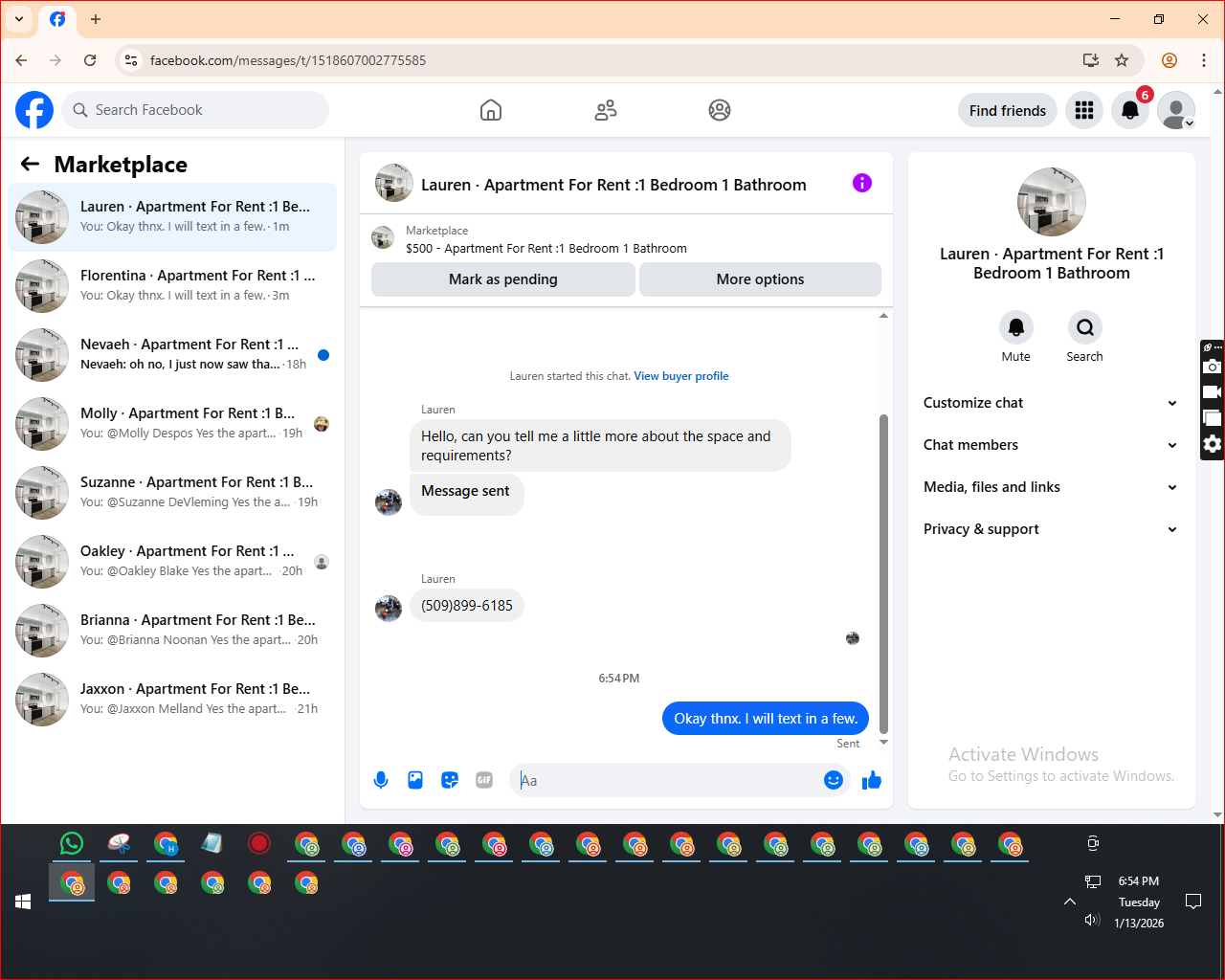Expand Customize chat section

click(1051, 403)
